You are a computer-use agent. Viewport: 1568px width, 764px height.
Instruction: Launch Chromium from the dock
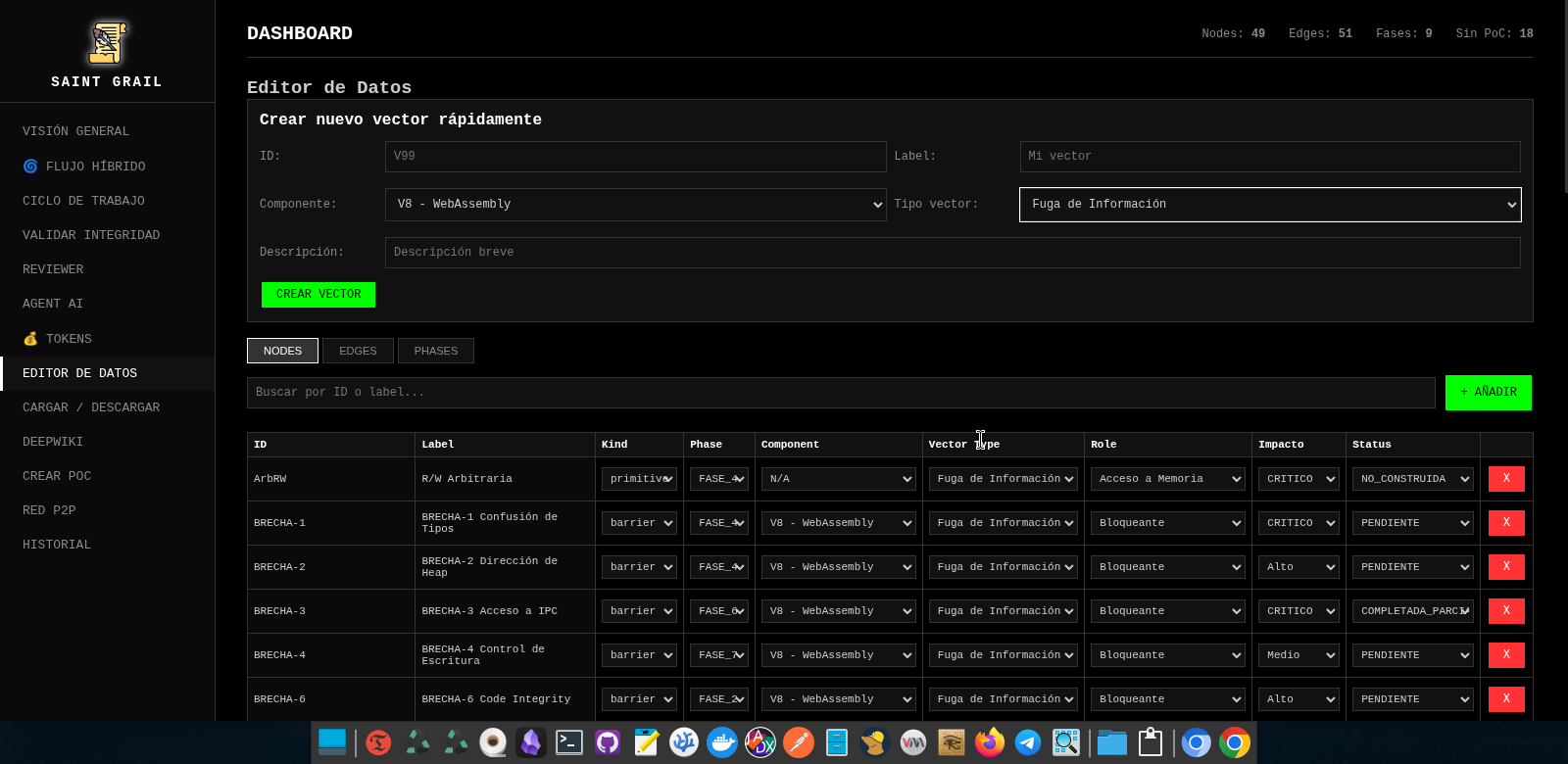pyautogui.click(x=1197, y=743)
